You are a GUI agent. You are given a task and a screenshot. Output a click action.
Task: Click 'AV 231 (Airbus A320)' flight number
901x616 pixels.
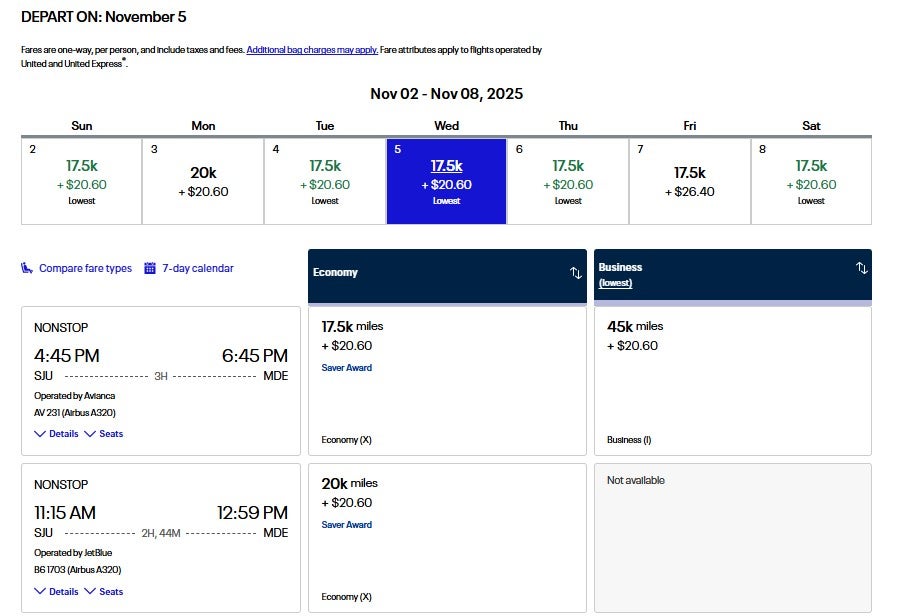pos(75,413)
